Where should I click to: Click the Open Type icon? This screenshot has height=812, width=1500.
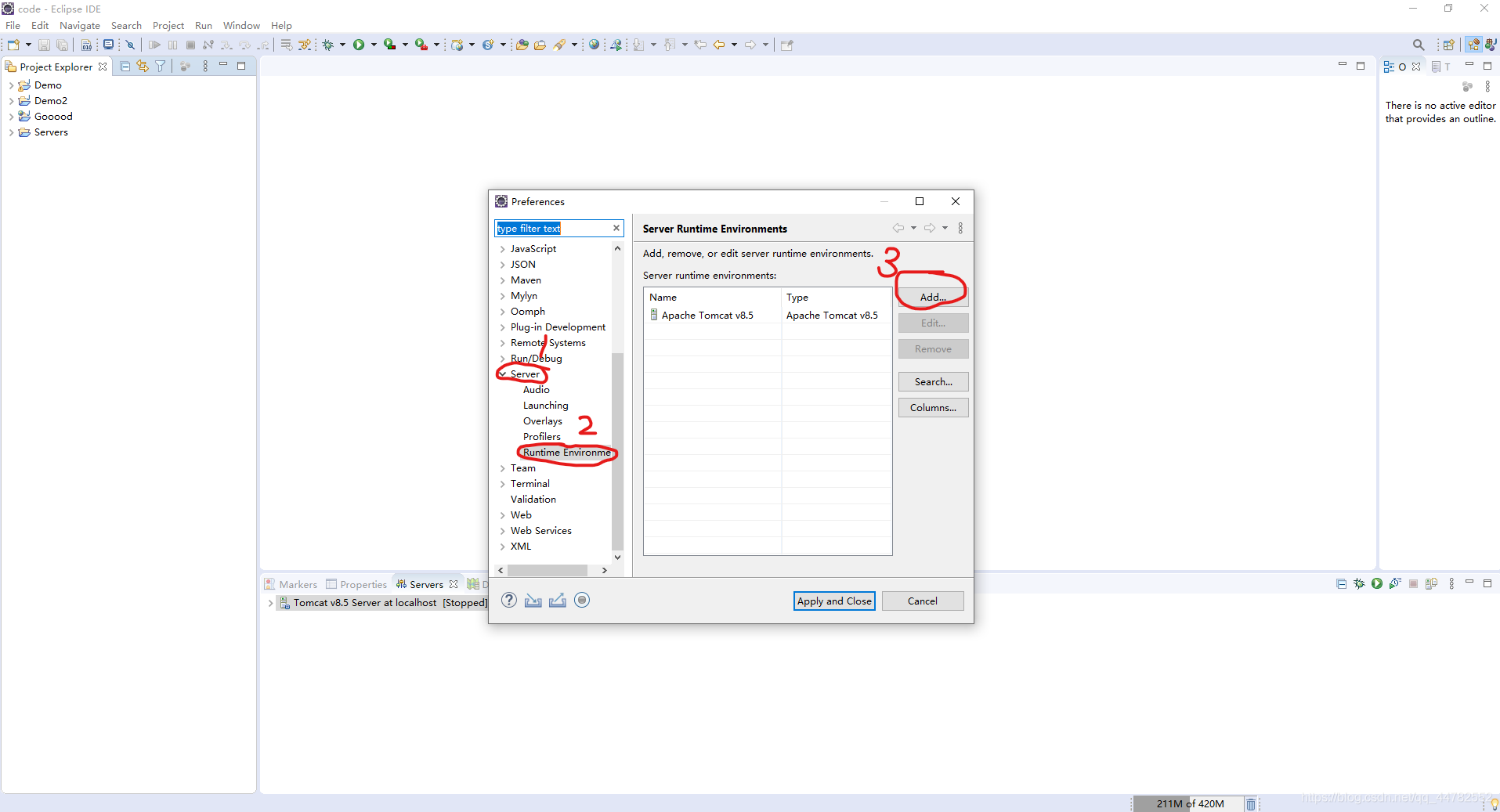(522, 45)
